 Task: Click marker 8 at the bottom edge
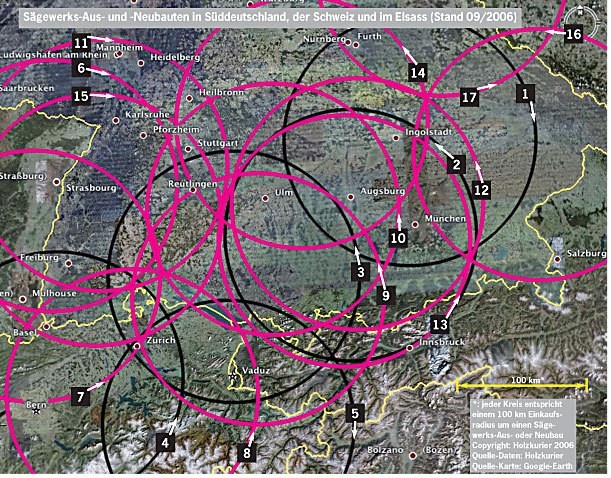[247, 453]
